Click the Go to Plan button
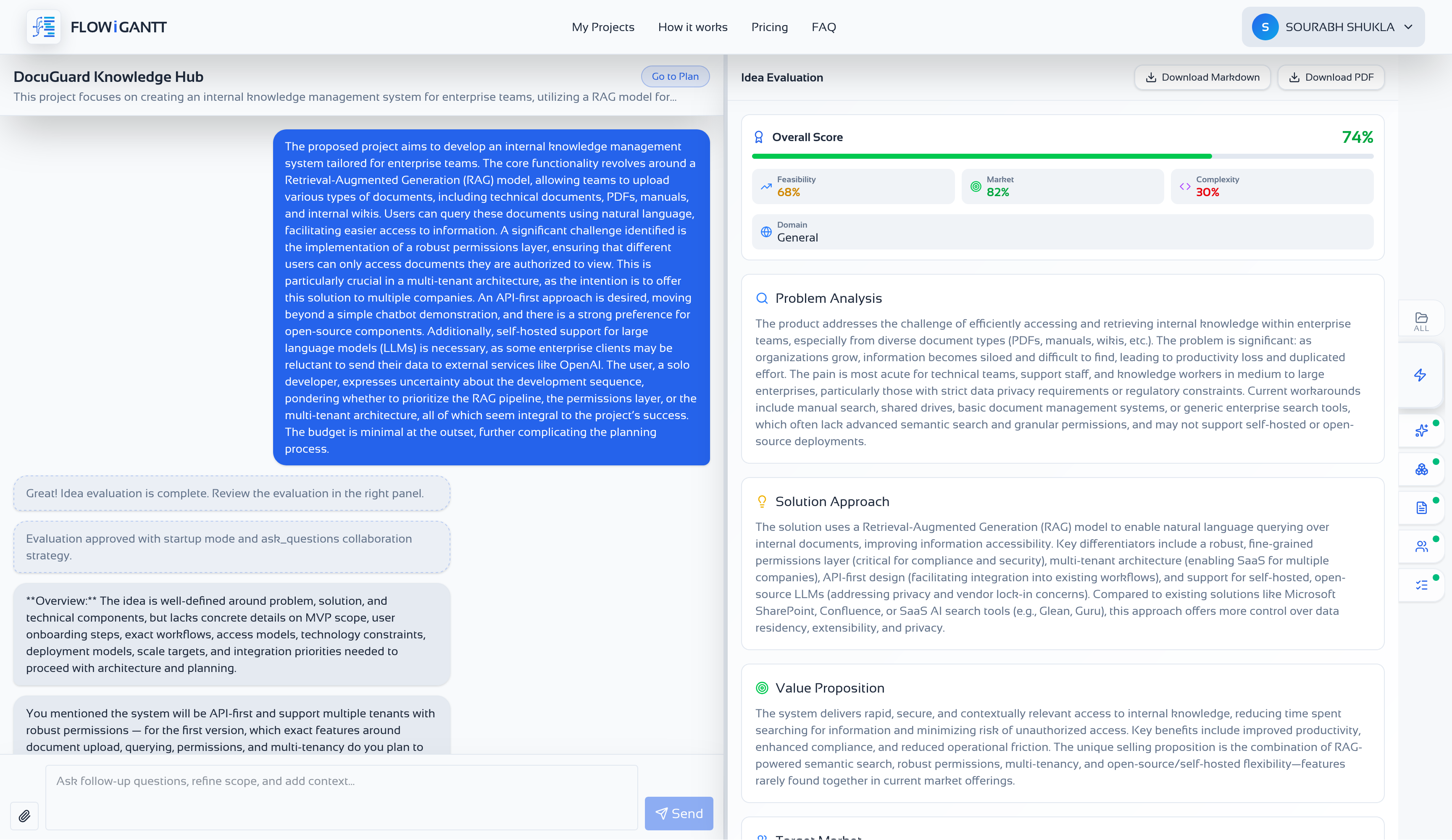The image size is (1452, 840). point(675,76)
